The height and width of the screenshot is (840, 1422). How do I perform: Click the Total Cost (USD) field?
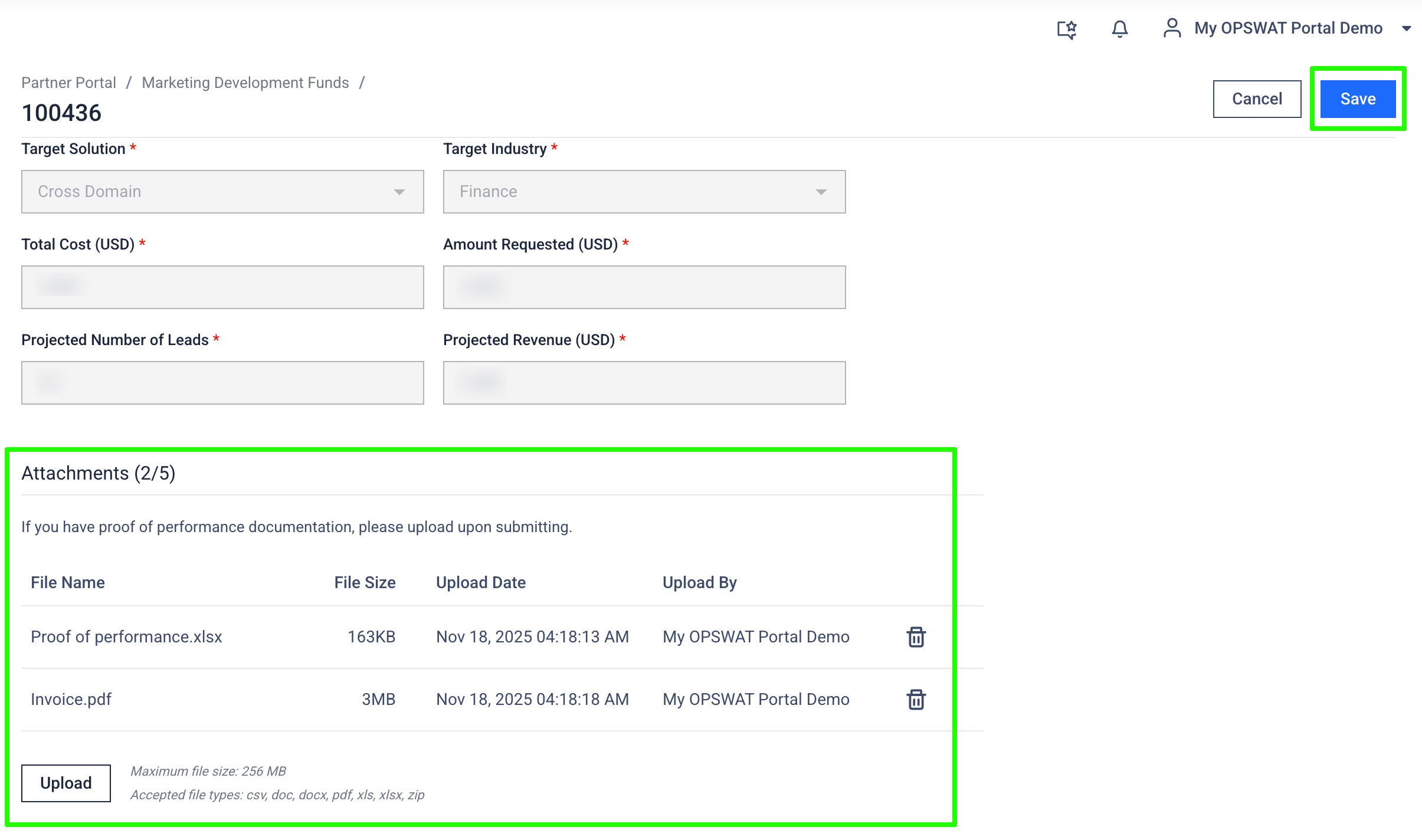tap(222, 287)
